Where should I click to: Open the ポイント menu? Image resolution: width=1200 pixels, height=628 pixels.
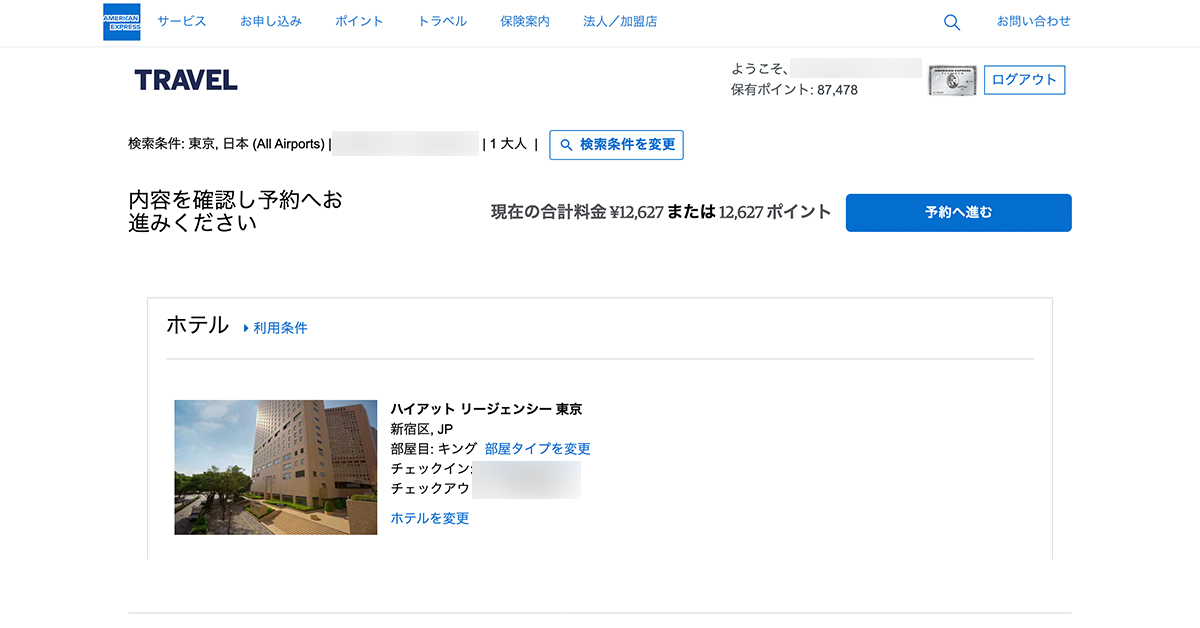coord(360,21)
